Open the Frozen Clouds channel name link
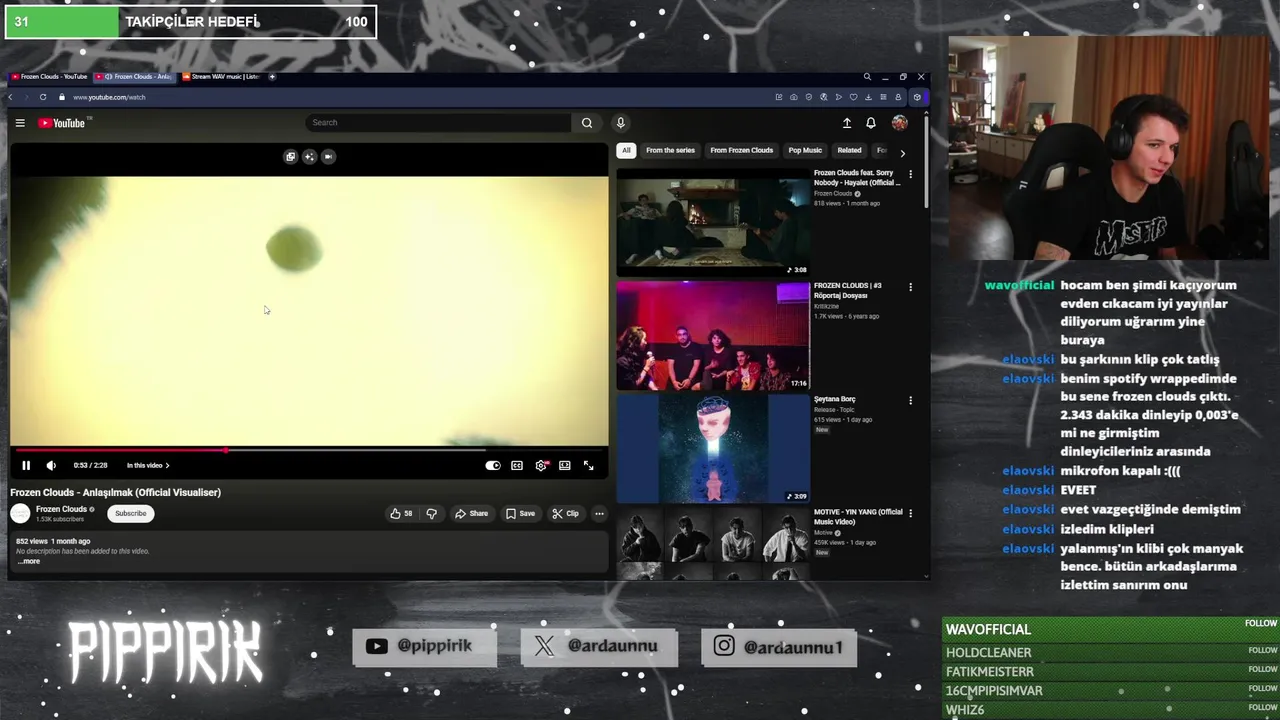Viewport: 1280px width, 720px height. 61,509
